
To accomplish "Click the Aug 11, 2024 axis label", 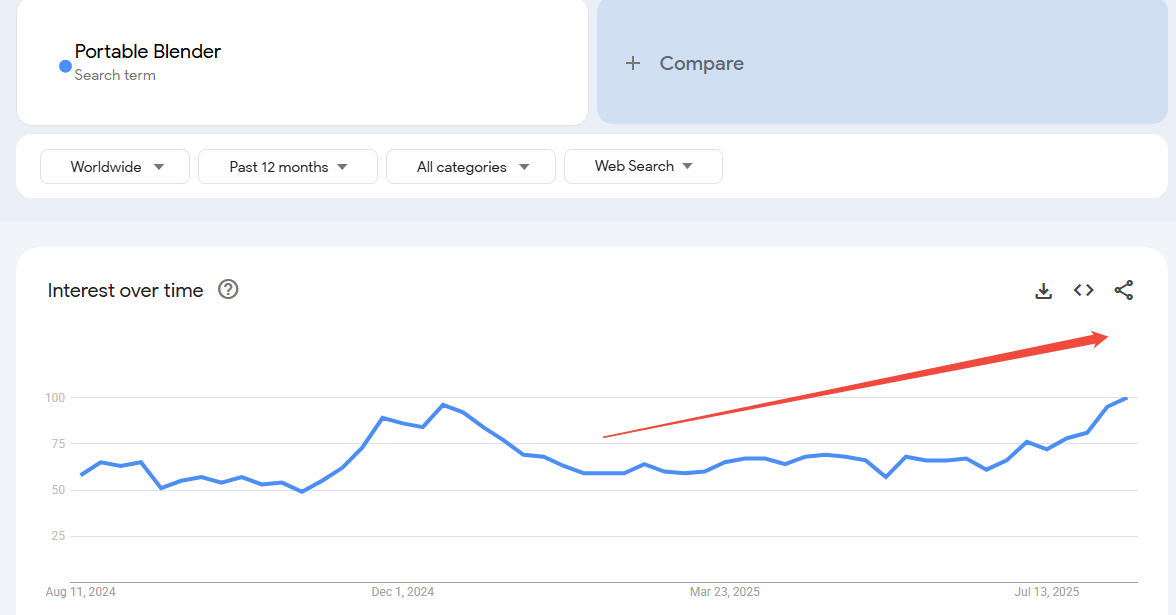I will click(x=79, y=591).
